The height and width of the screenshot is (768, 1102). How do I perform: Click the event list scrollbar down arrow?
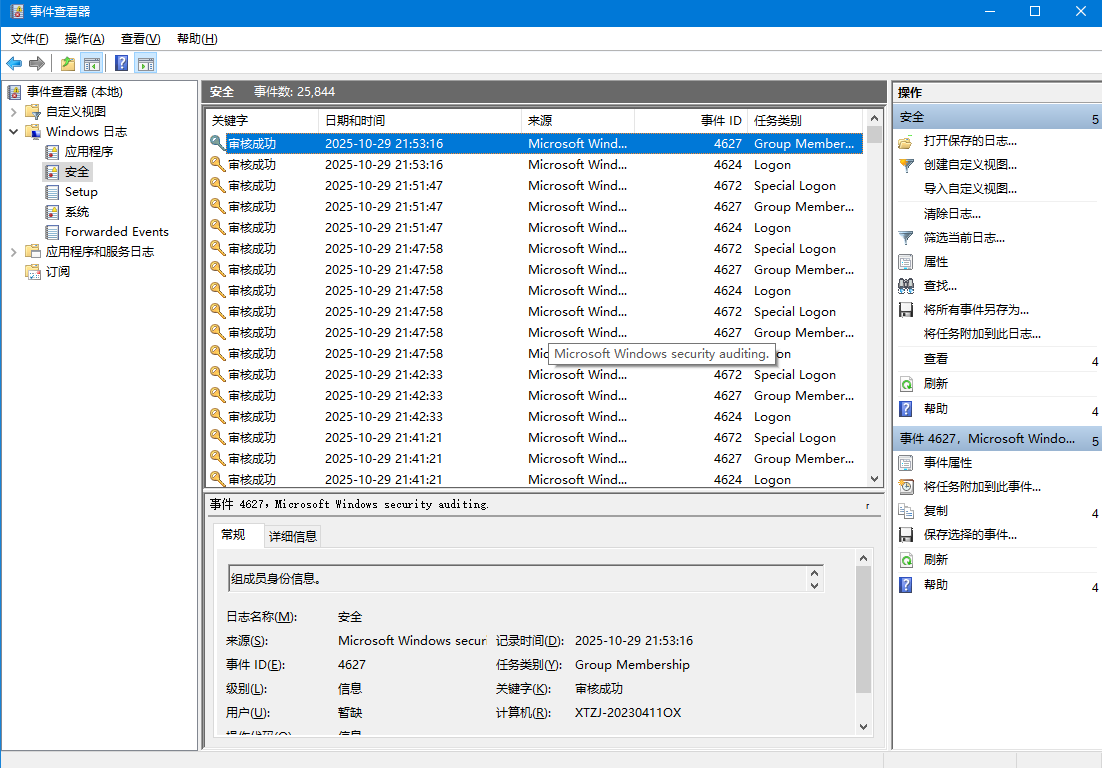click(875, 479)
